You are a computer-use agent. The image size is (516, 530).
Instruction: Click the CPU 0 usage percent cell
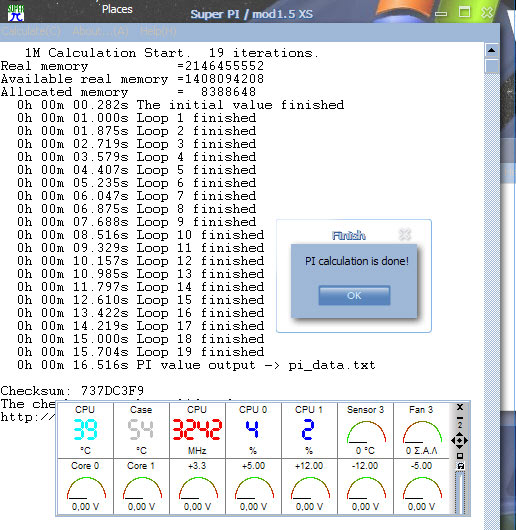pyautogui.click(x=253, y=430)
